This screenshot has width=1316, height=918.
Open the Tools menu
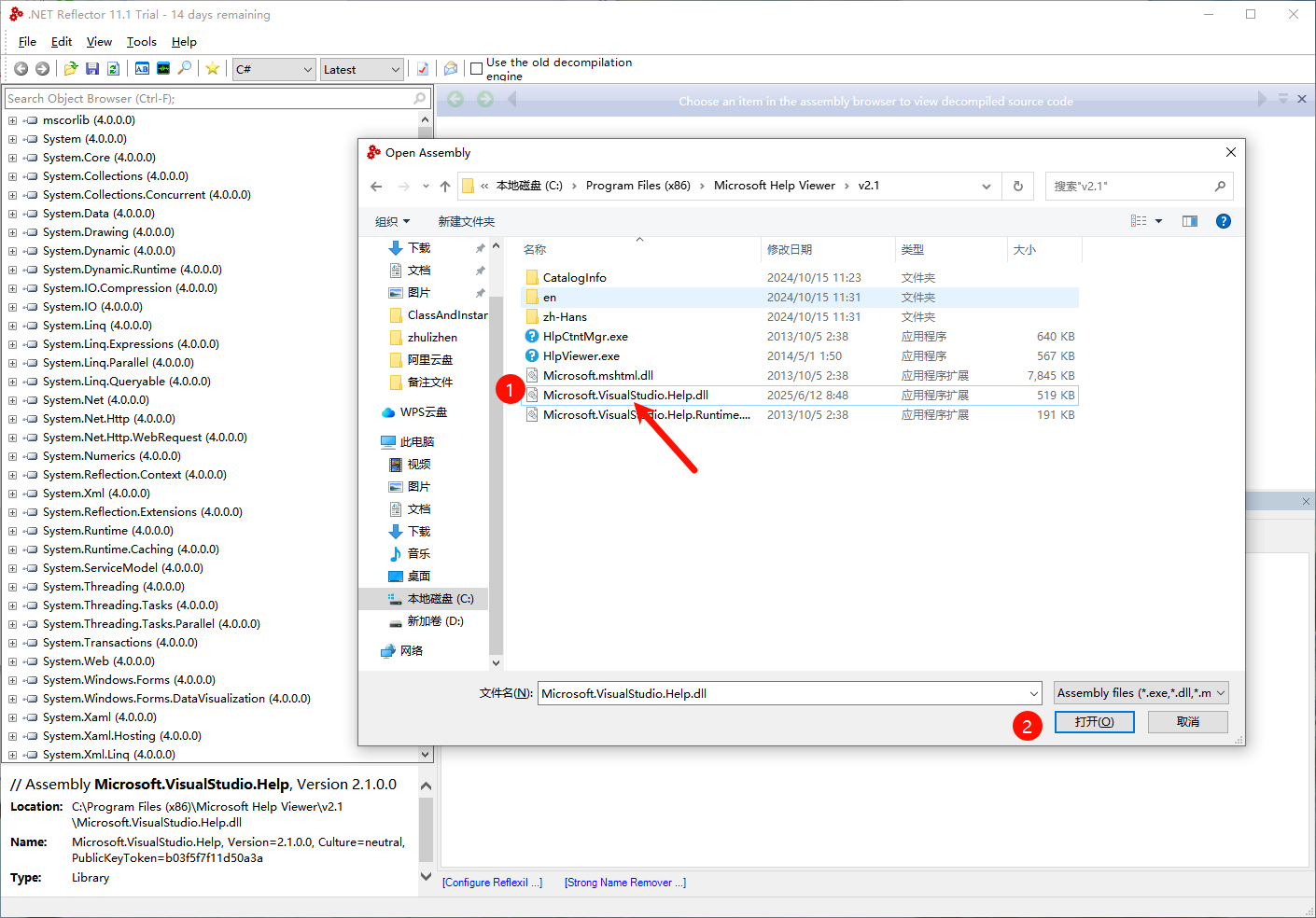(x=142, y=42)
